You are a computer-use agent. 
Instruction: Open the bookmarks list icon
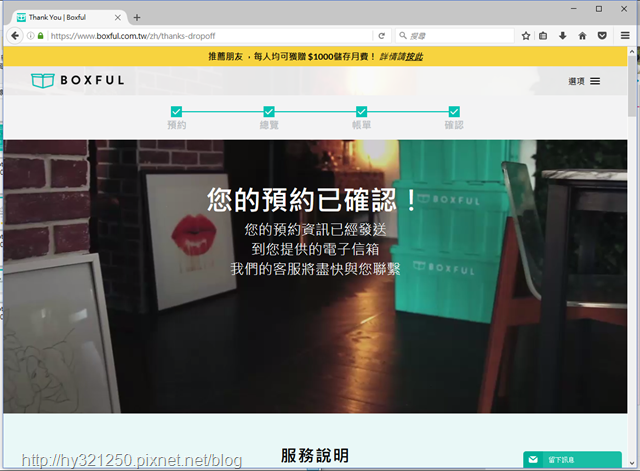click(543, 36)
